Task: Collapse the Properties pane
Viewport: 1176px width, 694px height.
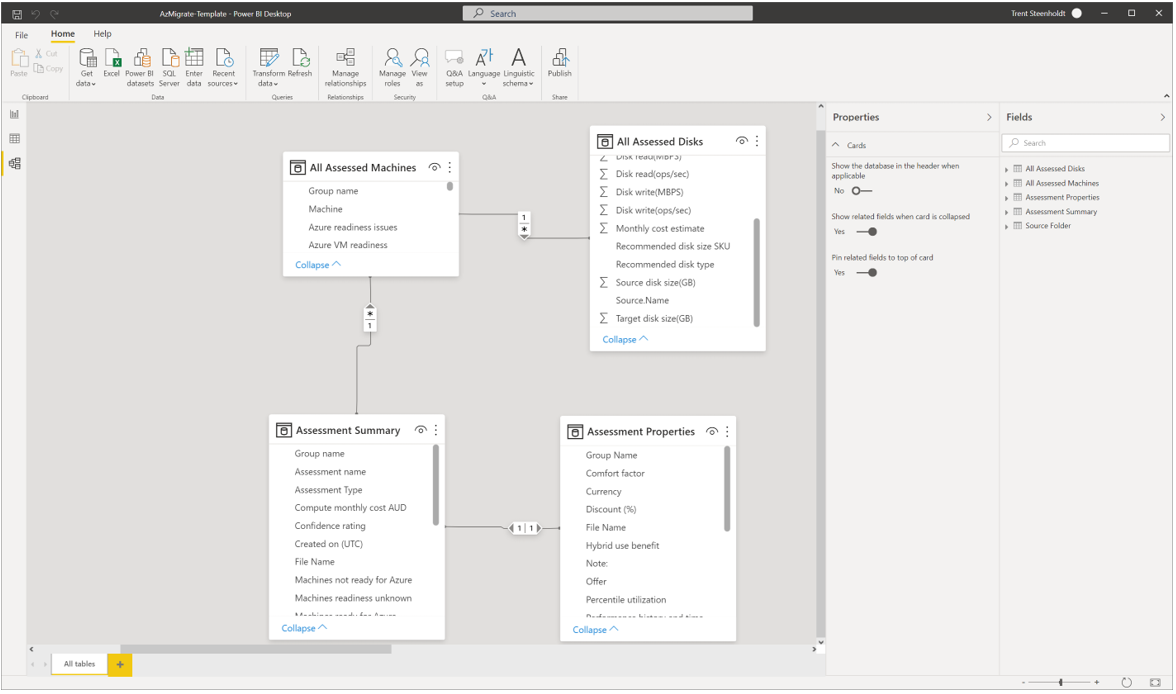Action: pos(989,117)
